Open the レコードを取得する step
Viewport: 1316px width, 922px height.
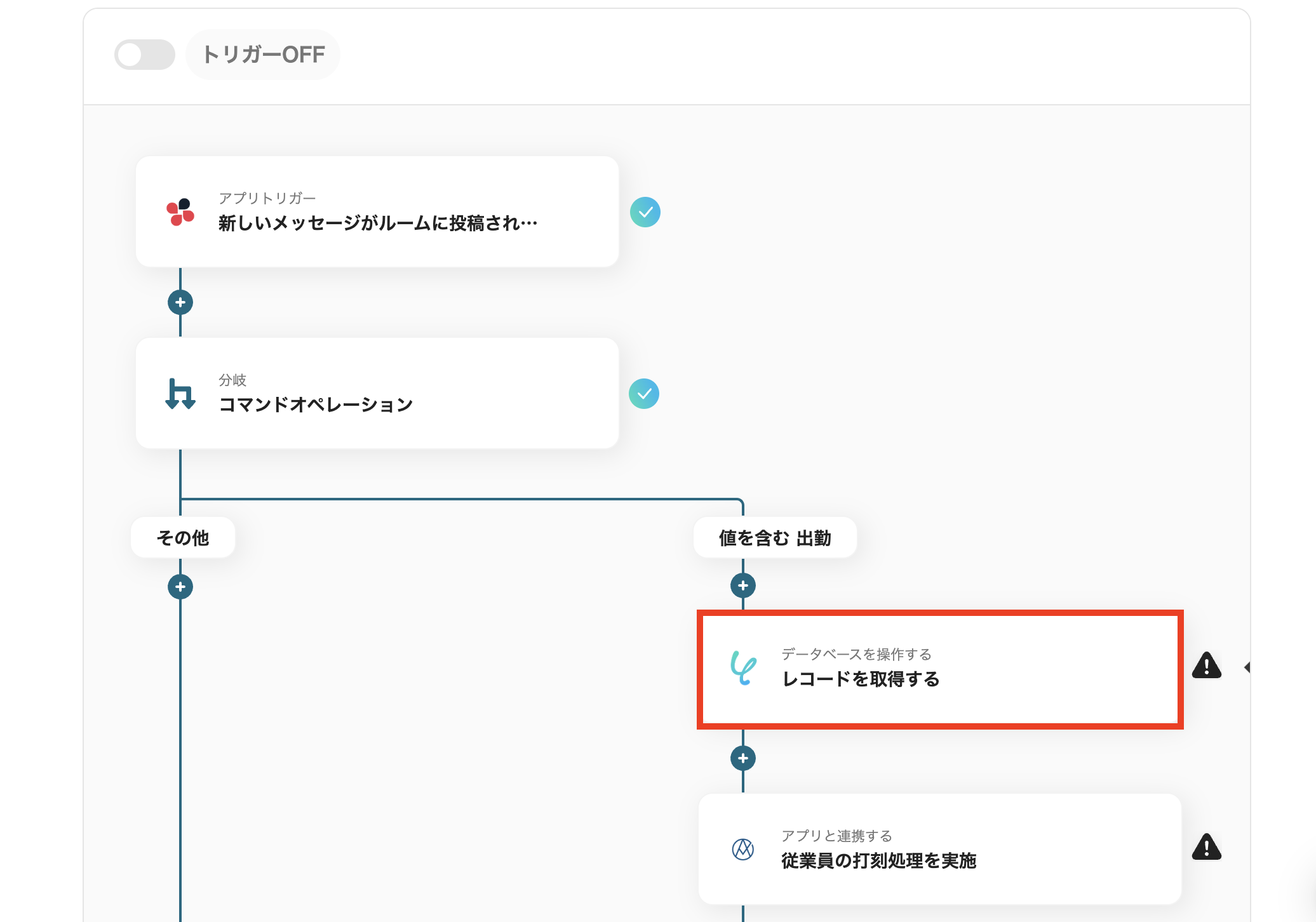[x=860, y=679]
